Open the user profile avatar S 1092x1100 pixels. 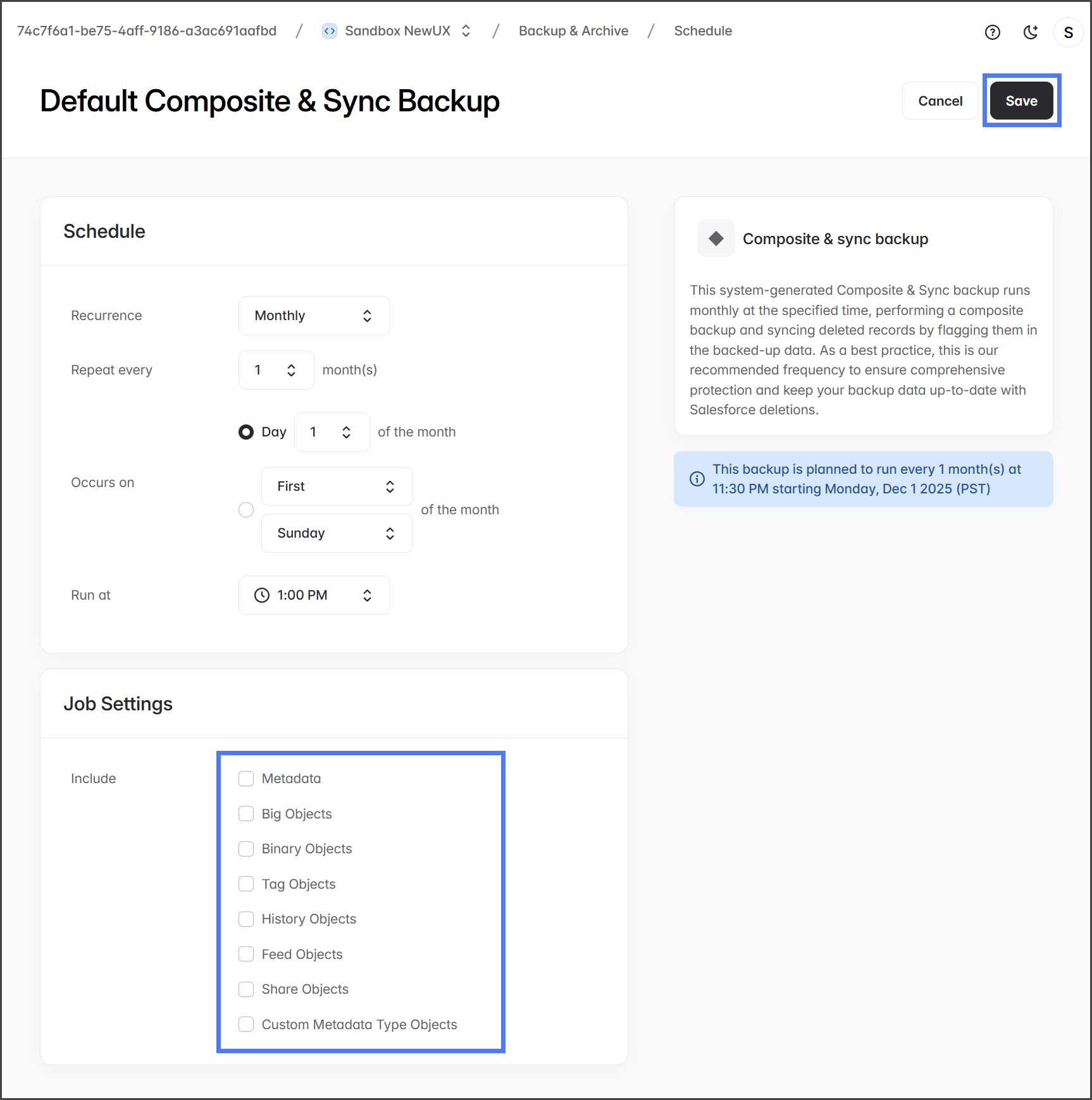(1068, 32)
